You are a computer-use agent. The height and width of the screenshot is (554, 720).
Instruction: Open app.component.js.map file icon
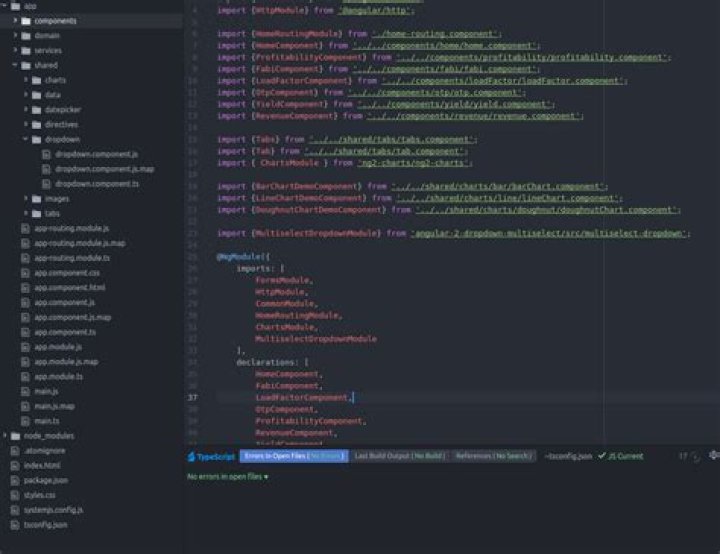click(x=26, y=317)
